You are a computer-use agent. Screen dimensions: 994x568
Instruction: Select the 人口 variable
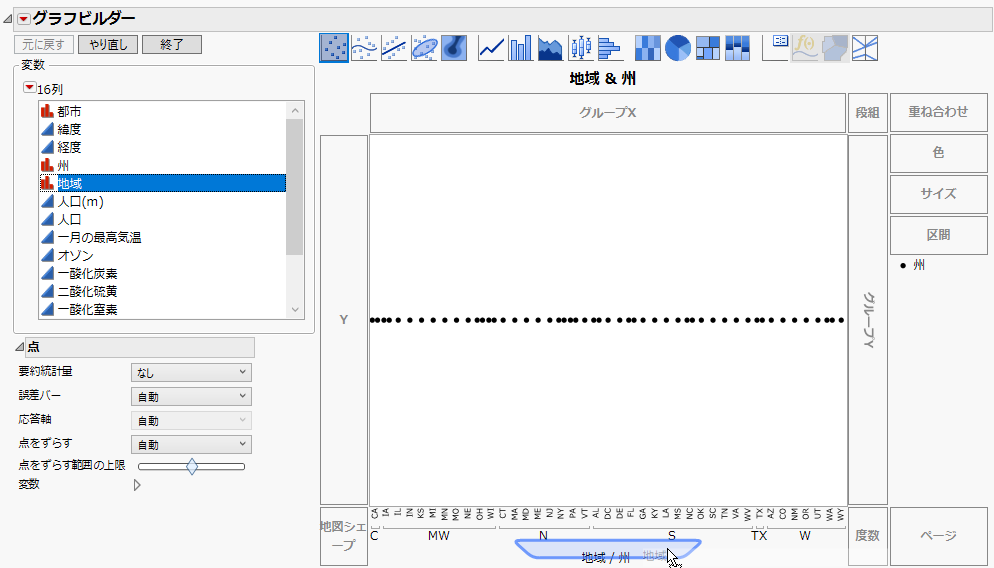pos(69,219)
